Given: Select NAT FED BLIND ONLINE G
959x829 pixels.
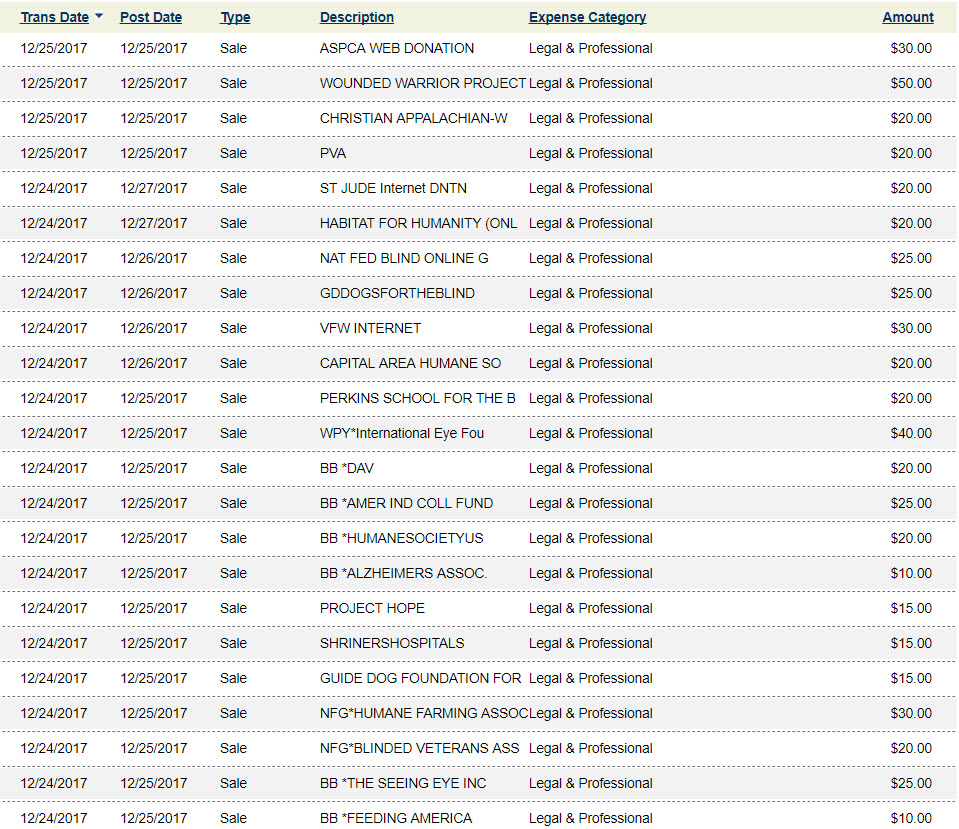Looking at the screenshot, I should [404, 258].
